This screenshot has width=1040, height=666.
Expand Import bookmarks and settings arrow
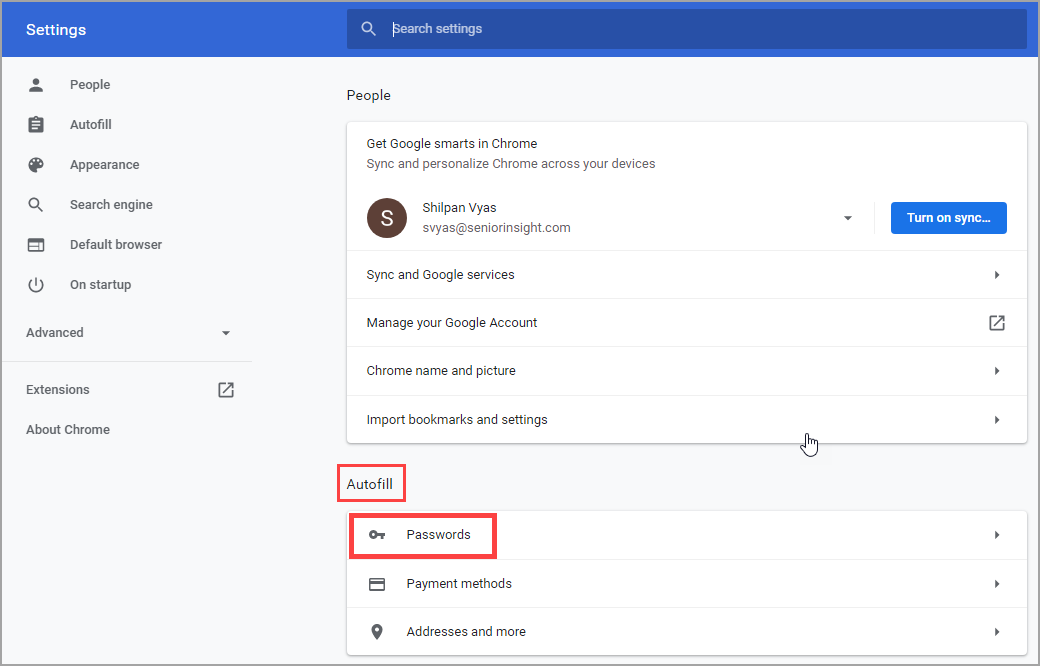point(997,420)
